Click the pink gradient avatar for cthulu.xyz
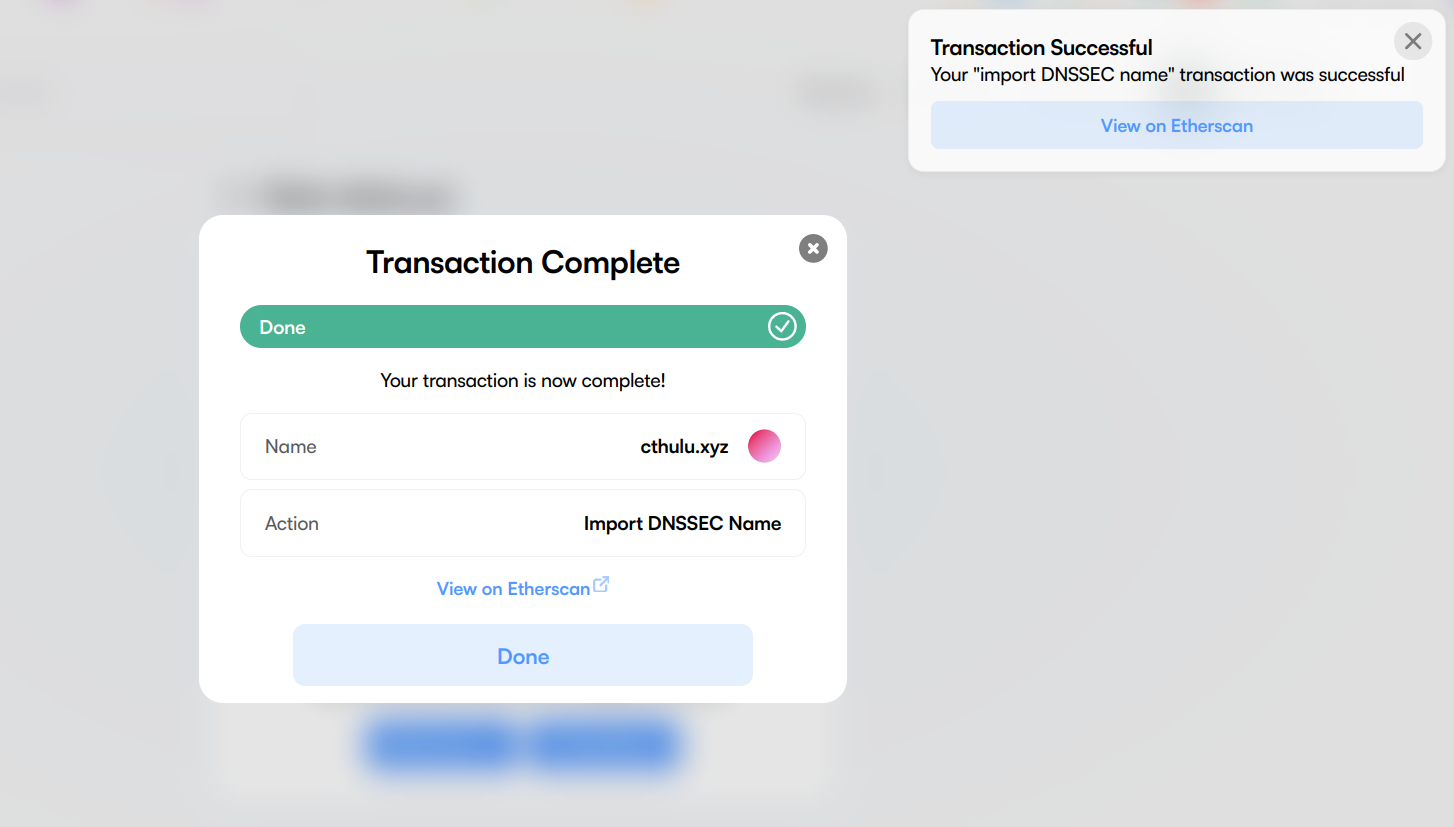 click(x=764, y=446)
